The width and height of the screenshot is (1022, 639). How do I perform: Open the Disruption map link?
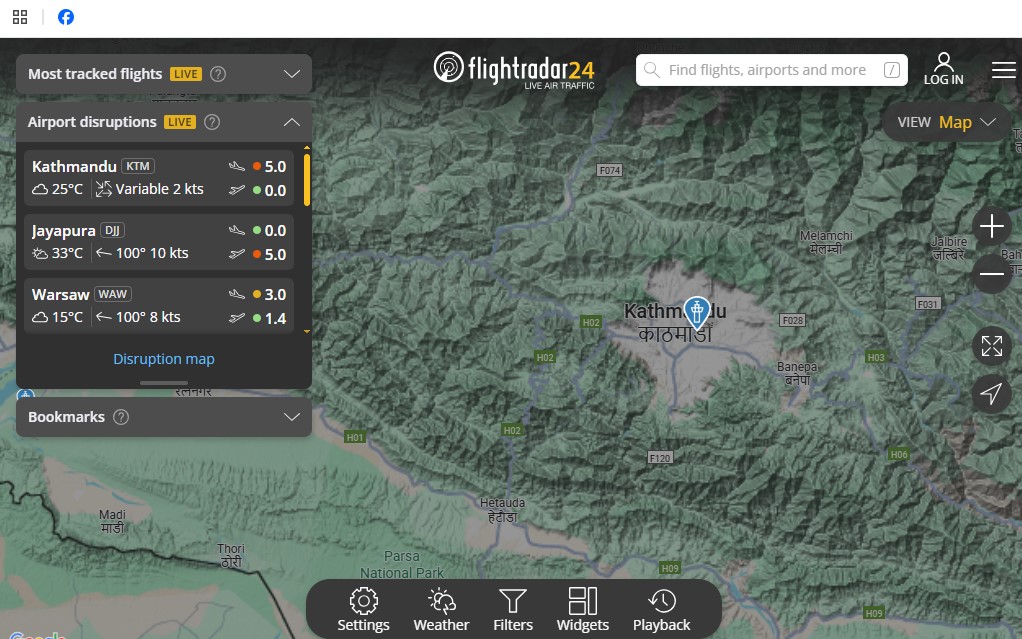click(164, 359)
